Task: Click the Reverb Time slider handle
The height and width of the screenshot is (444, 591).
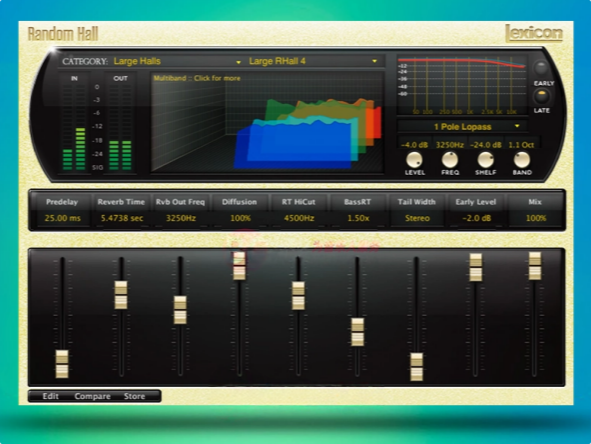Action: (121, 295)
